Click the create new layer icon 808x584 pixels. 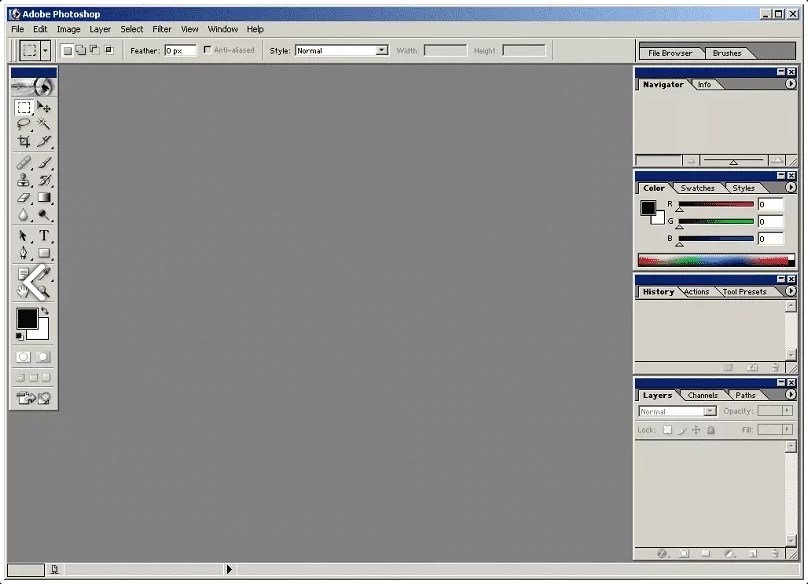(x=753, y=554)
